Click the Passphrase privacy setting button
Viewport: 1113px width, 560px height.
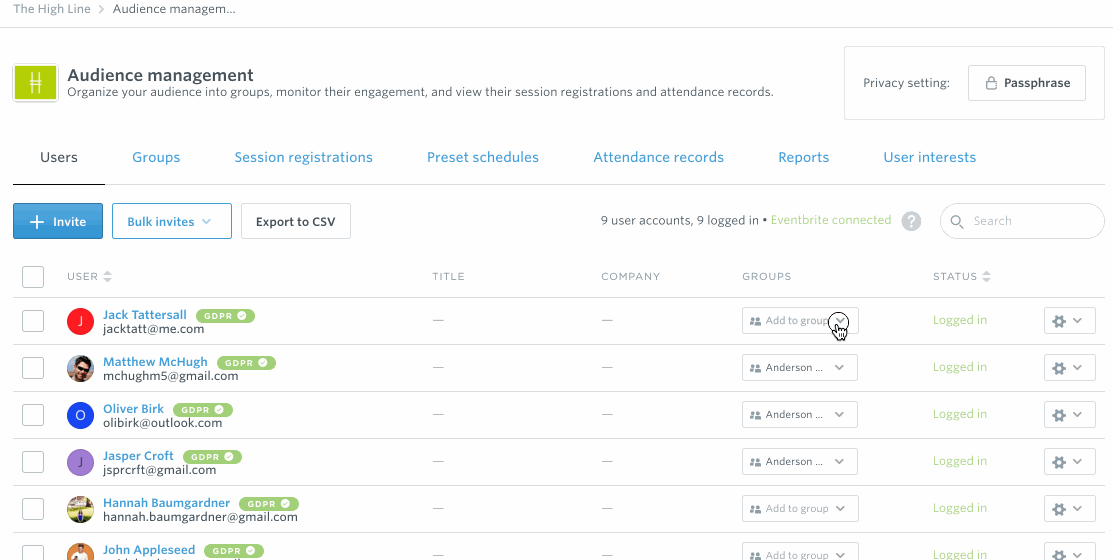[1026, 83]
